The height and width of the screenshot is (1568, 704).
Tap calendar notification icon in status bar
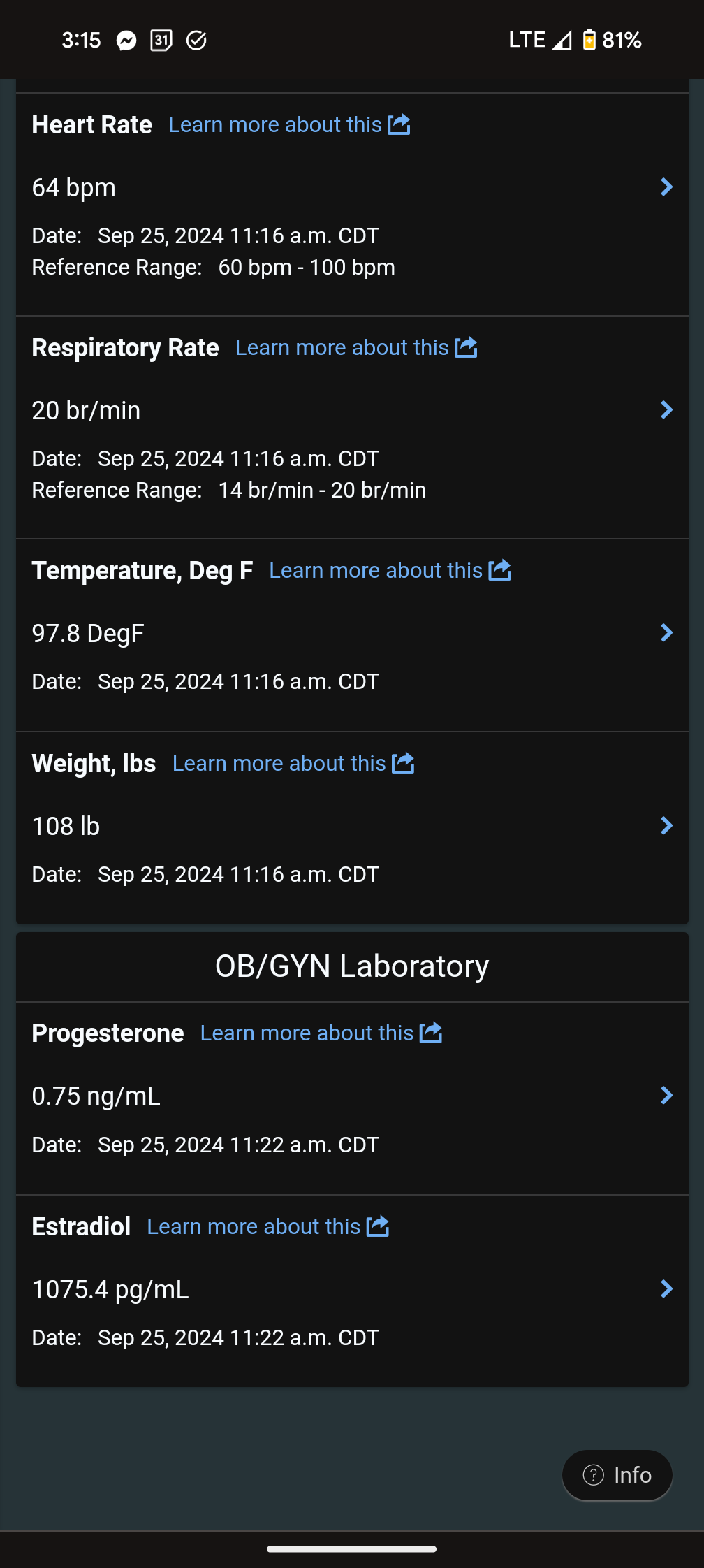pos(161,41)
